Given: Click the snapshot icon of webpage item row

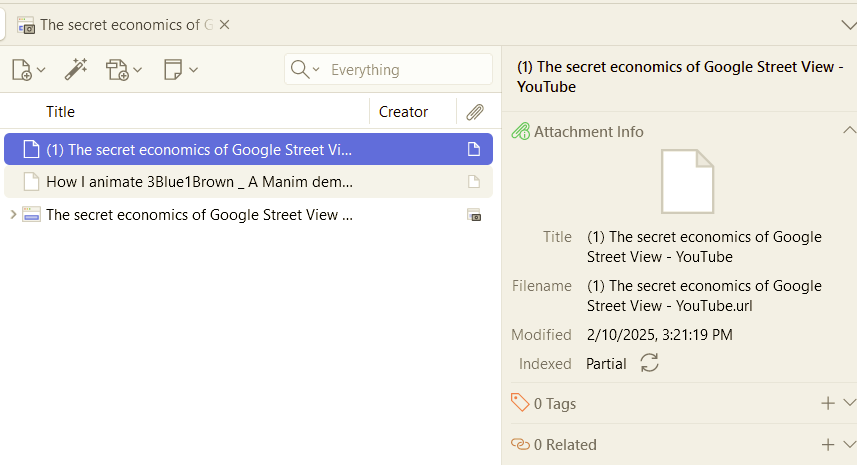Looking at the screenshot, I should 474,215.
